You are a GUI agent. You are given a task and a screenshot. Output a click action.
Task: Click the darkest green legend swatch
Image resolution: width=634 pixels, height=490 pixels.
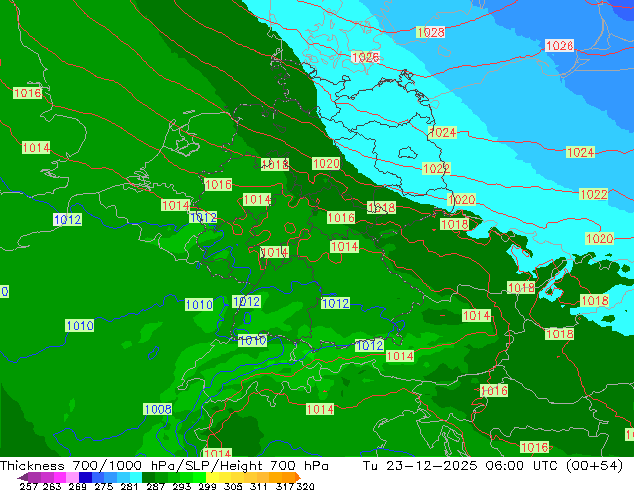click(x=148, y=477)
